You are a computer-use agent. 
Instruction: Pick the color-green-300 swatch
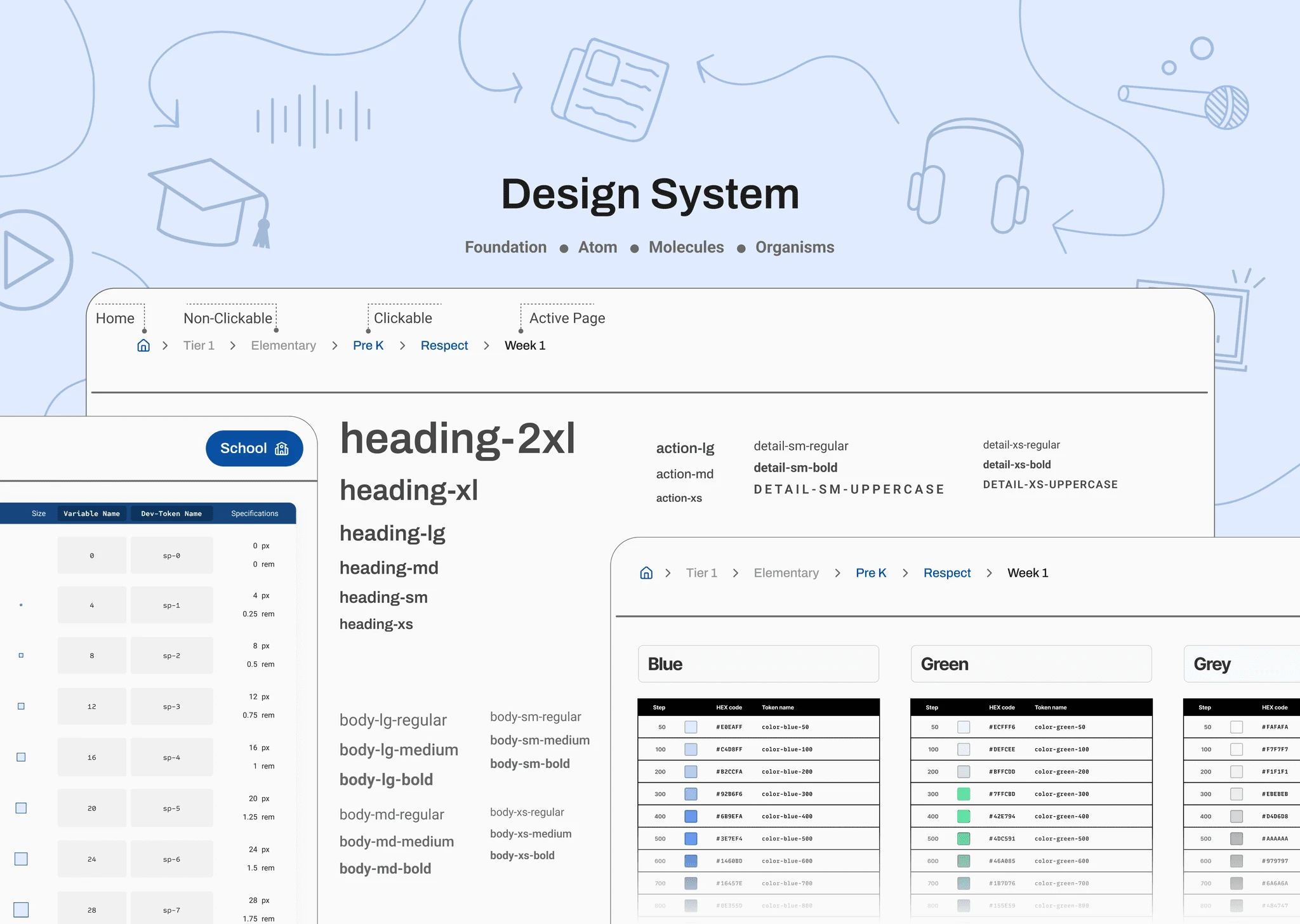(x=964, y=794)
